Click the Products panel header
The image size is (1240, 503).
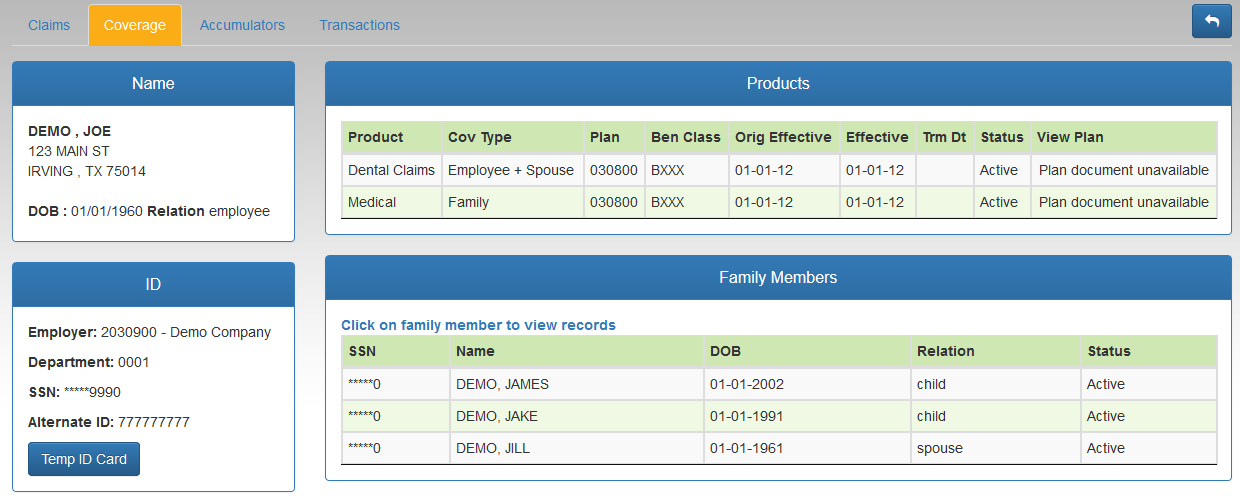(778, 83)
